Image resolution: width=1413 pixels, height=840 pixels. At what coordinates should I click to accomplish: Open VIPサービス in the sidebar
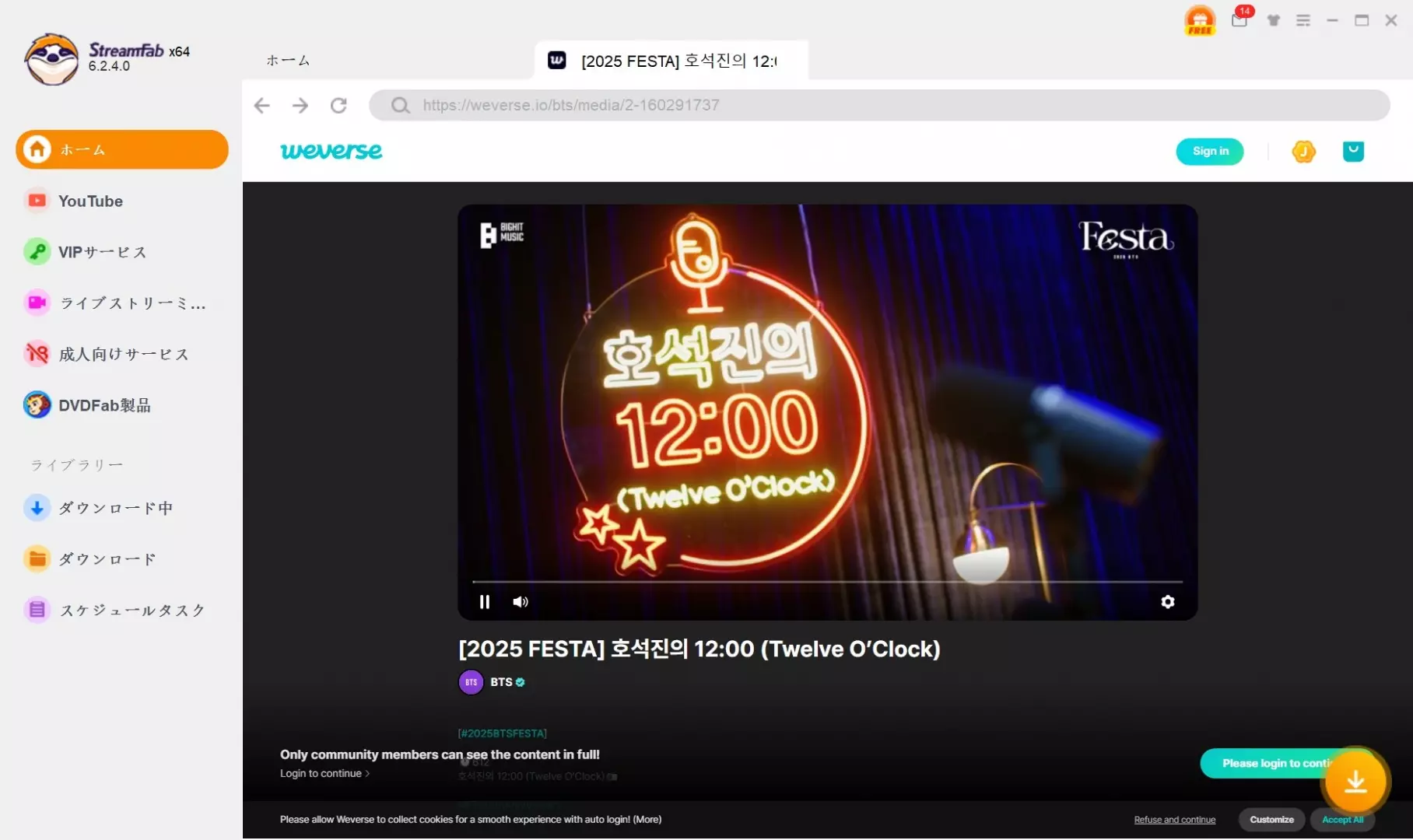122,252
